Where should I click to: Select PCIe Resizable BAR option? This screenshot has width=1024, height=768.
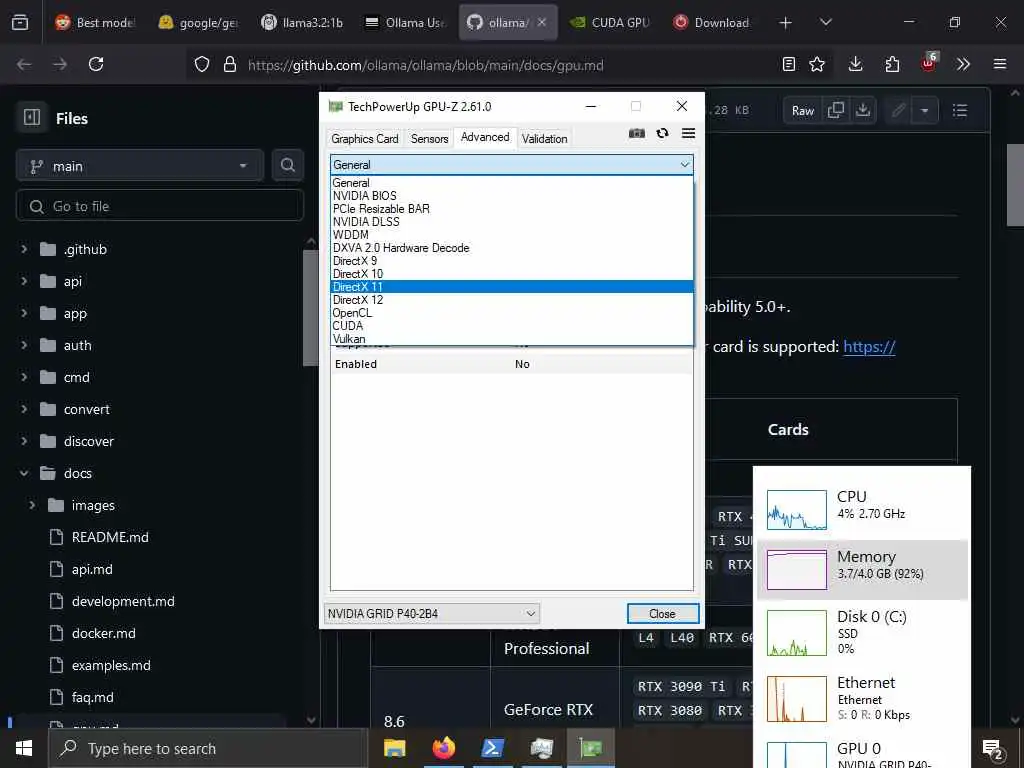(511, 208)
